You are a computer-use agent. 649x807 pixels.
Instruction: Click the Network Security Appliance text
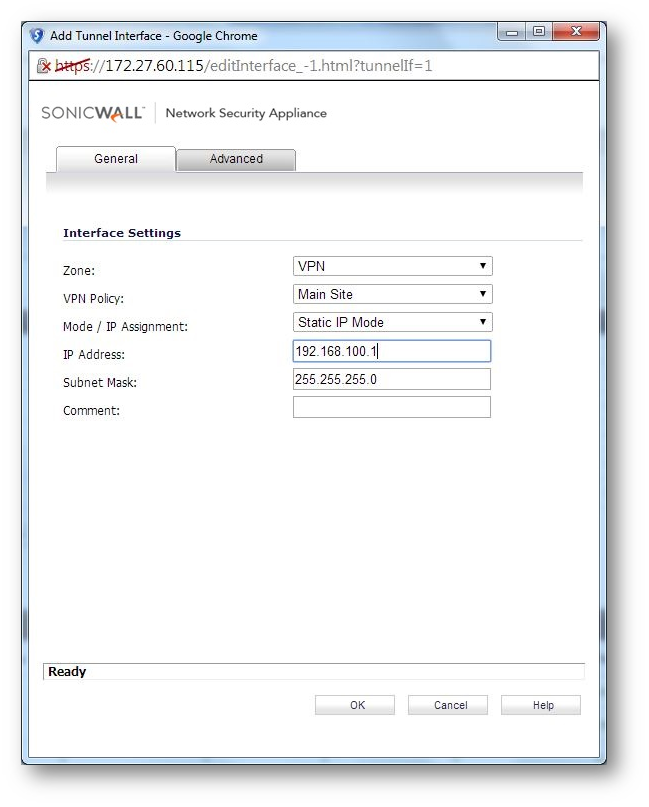246,113
